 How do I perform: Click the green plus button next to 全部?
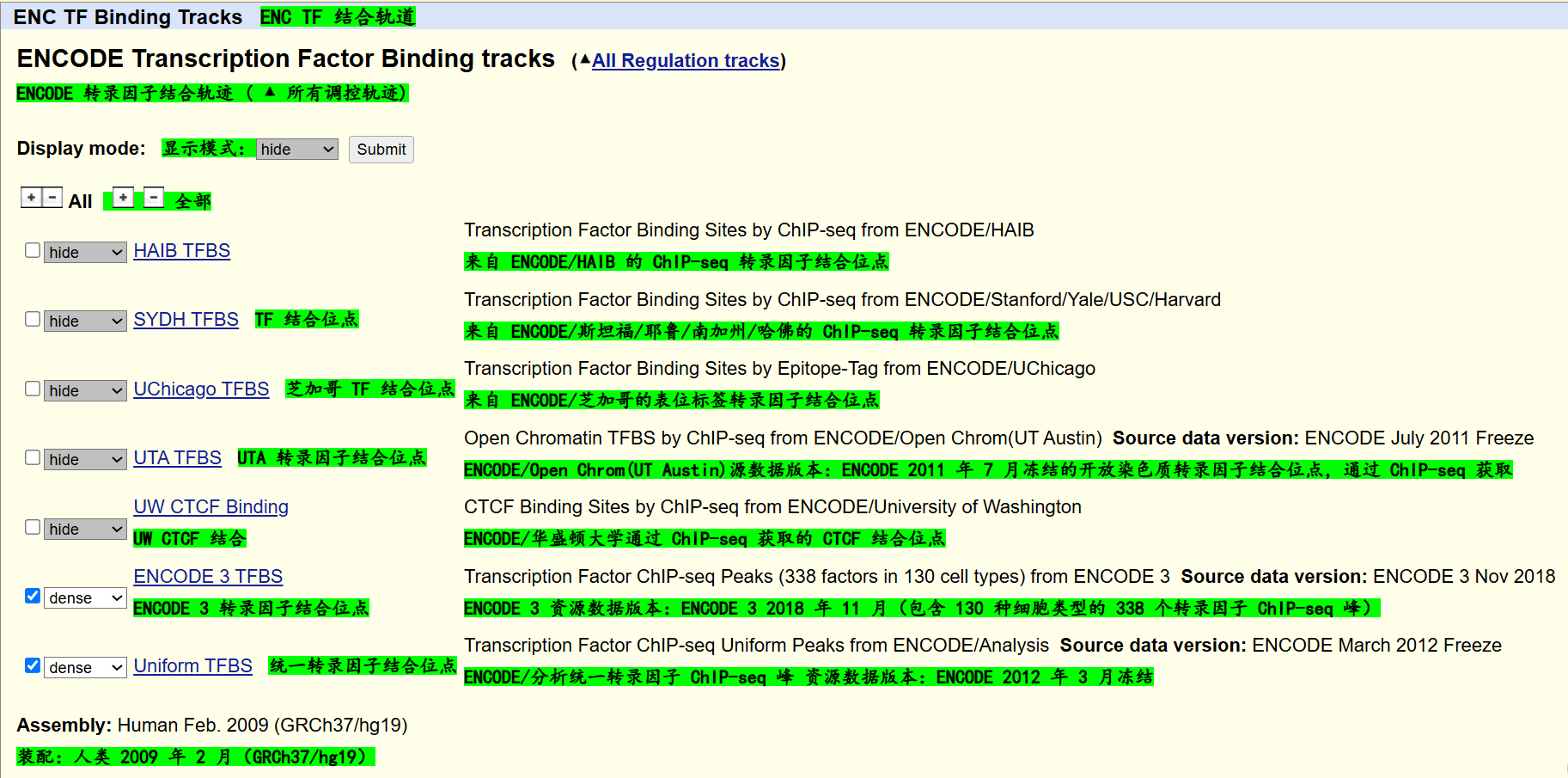click(122, 197)
